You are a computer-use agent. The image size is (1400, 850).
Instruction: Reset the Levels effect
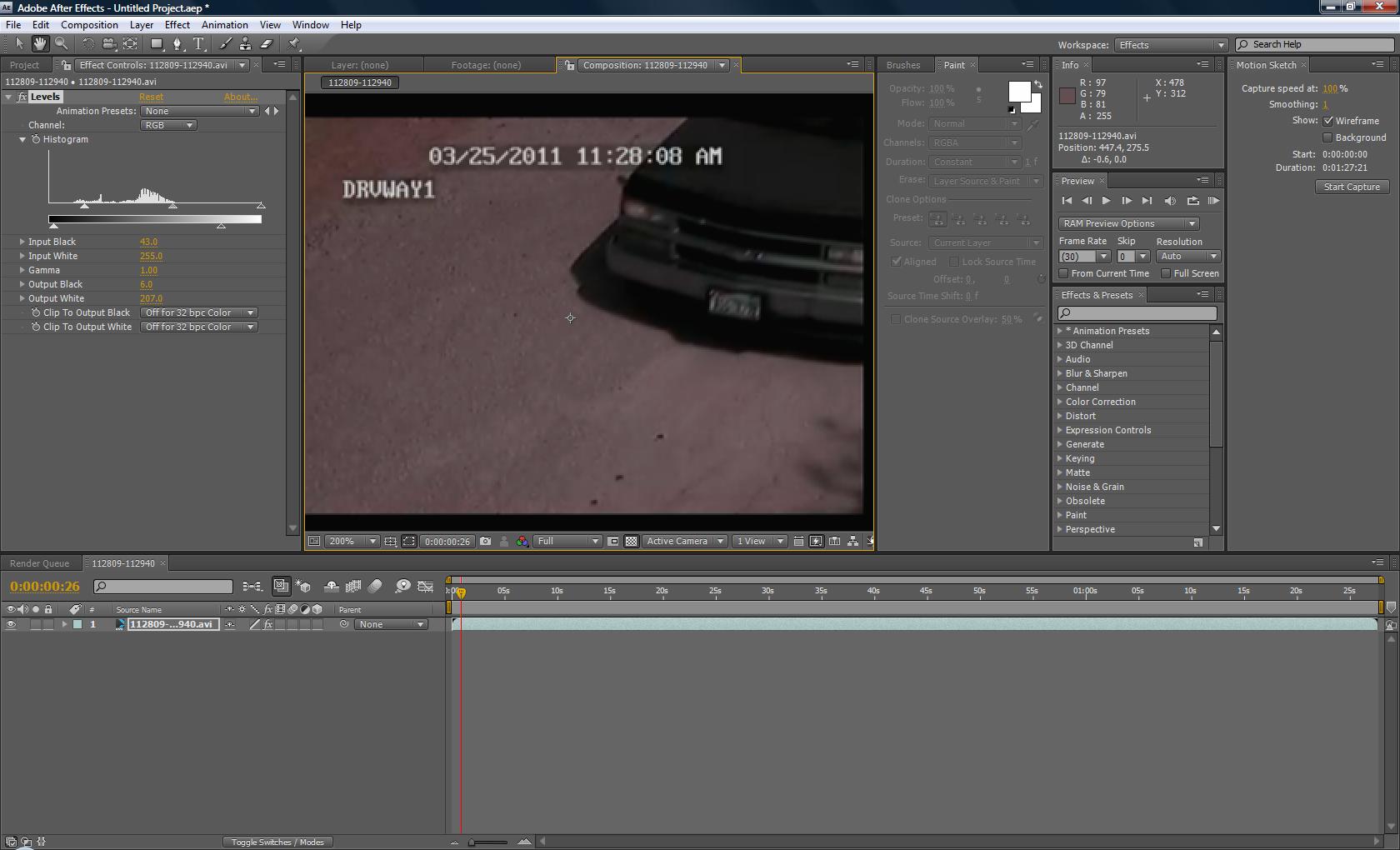point(151,97)
